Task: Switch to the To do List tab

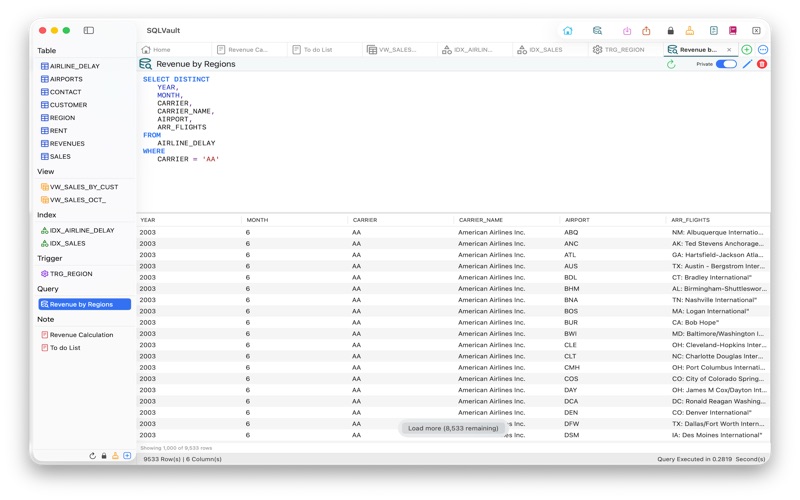Action: click(325, 49)
